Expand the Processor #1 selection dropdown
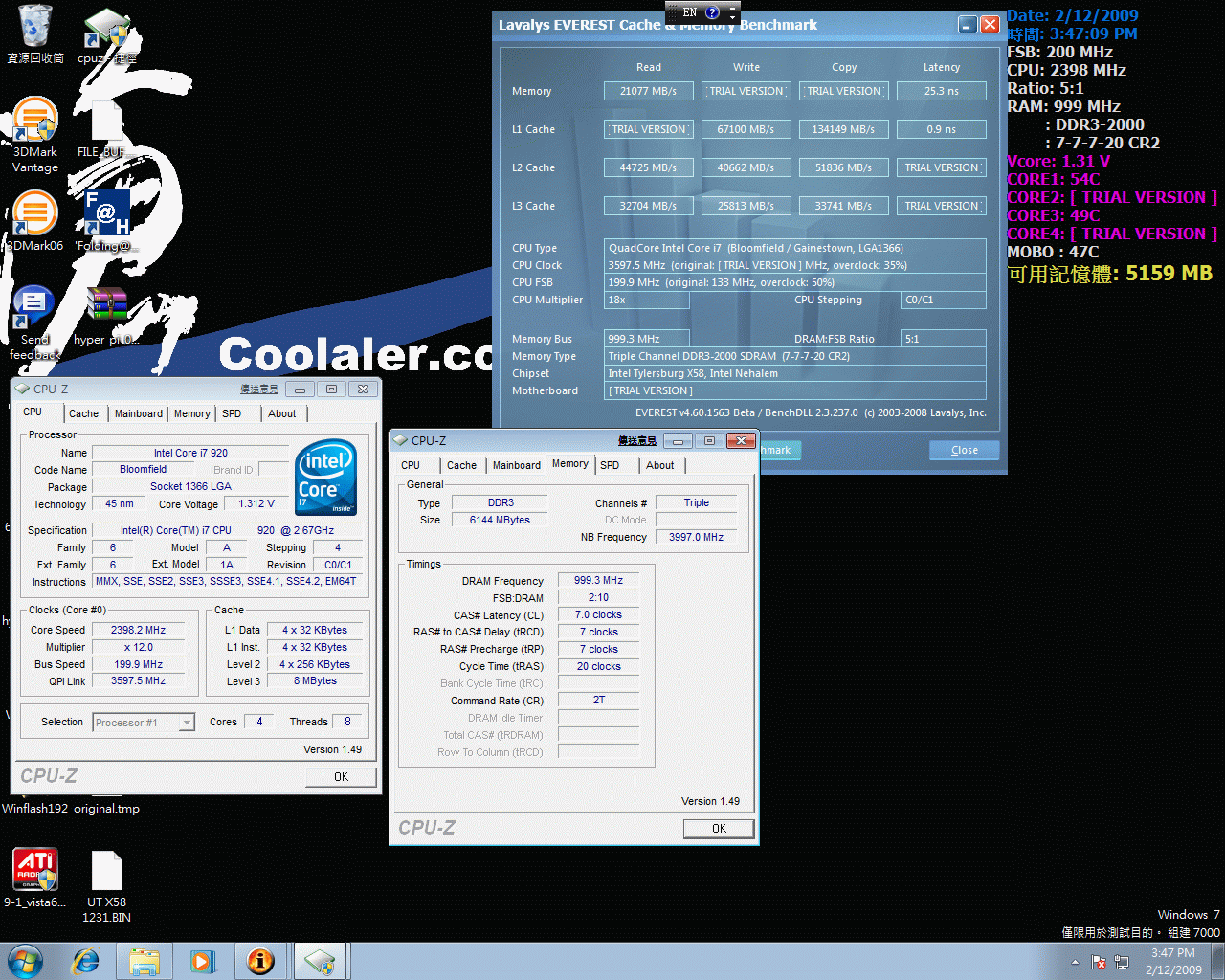Image resolution: width=1225 pixels, height=980 pixels. click(x=188, y=723)
